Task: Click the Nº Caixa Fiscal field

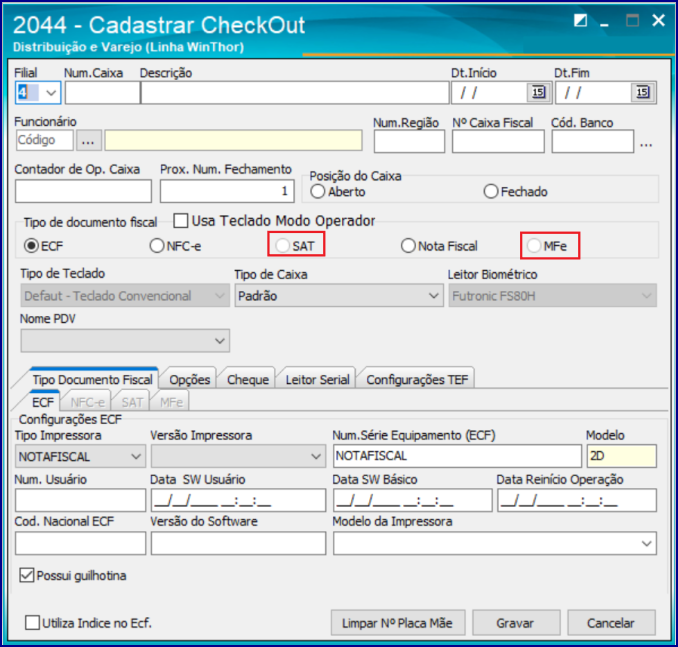Action: tap(498, 141)
